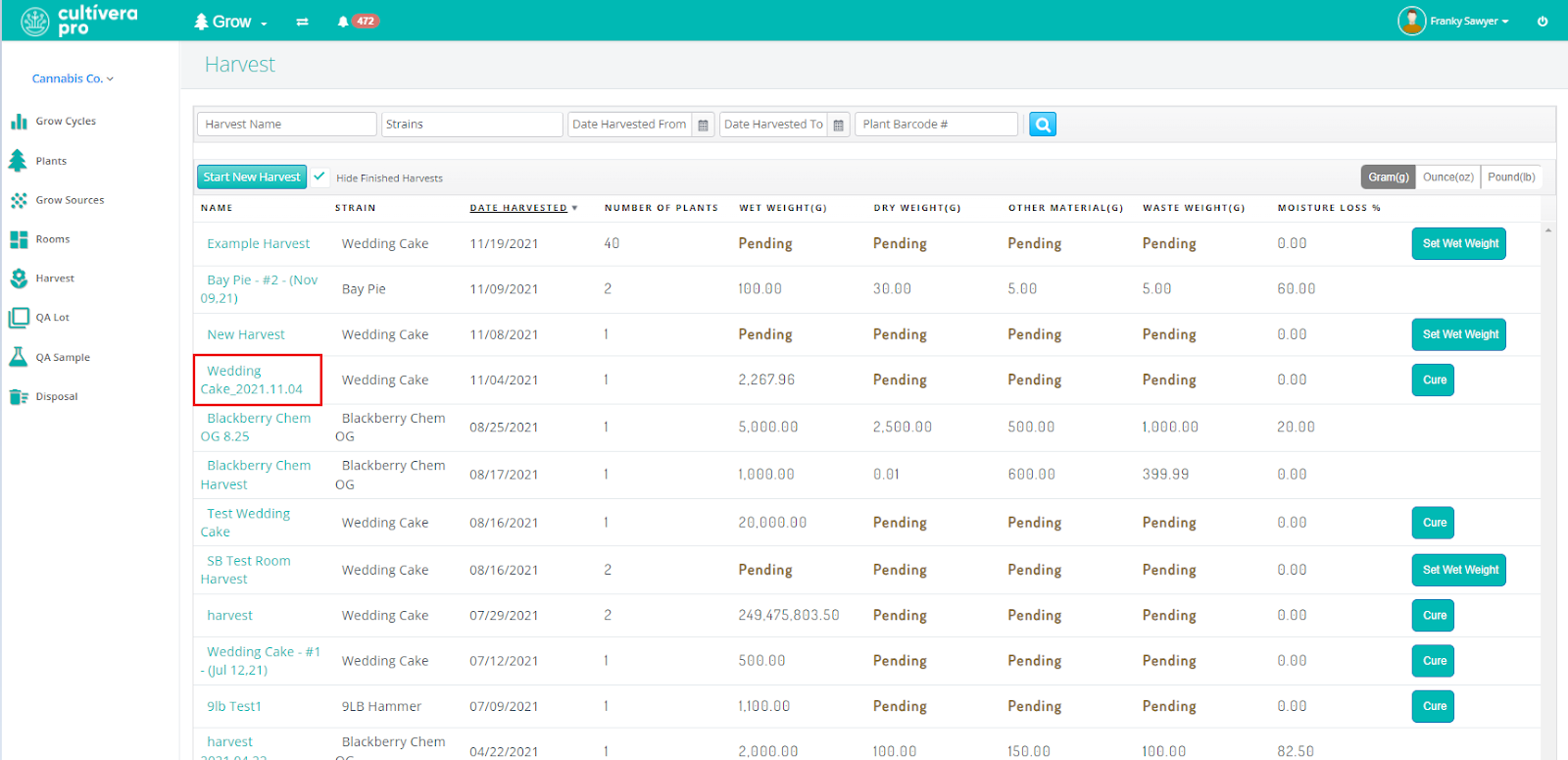
Task: Go to Rooms menu item
Action: [x=53, y=239]
